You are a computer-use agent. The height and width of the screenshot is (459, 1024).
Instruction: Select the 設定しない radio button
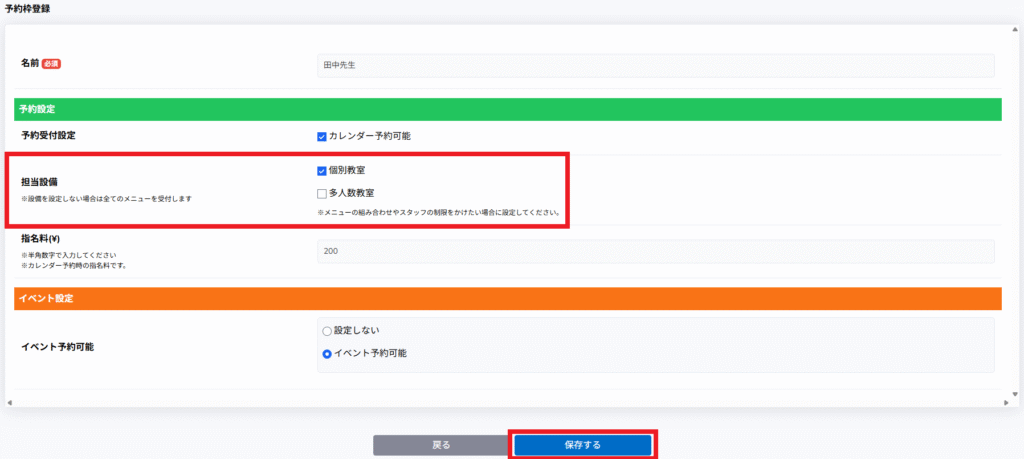click(x=326, y=331)
